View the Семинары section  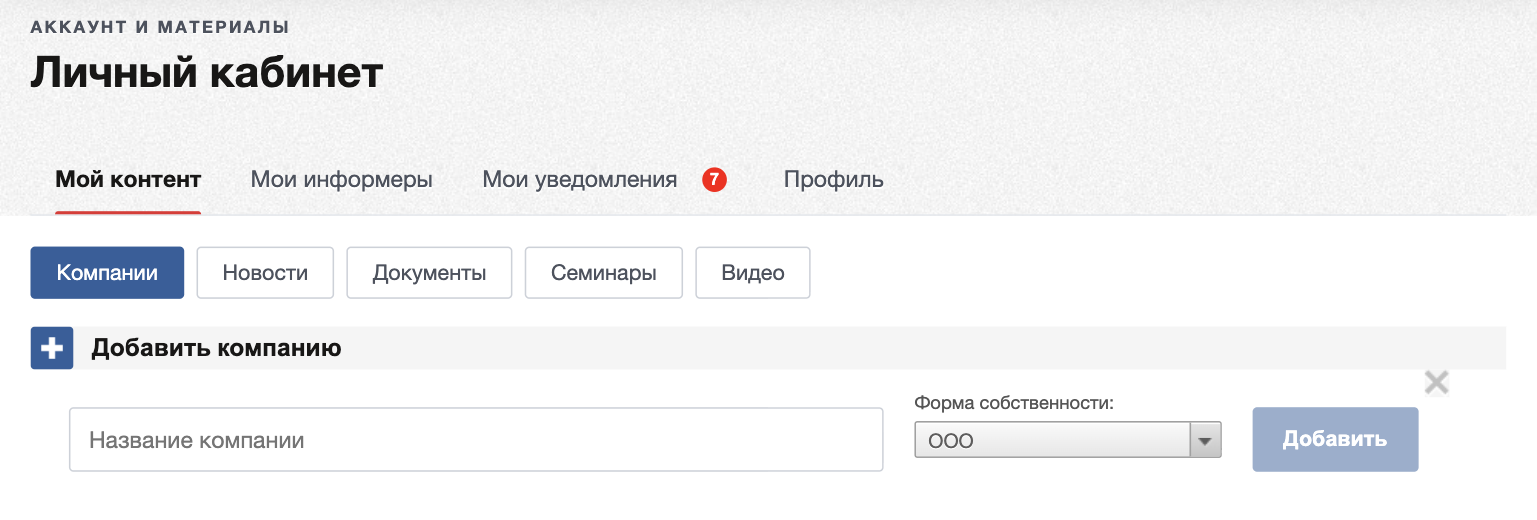pos(604,273)
